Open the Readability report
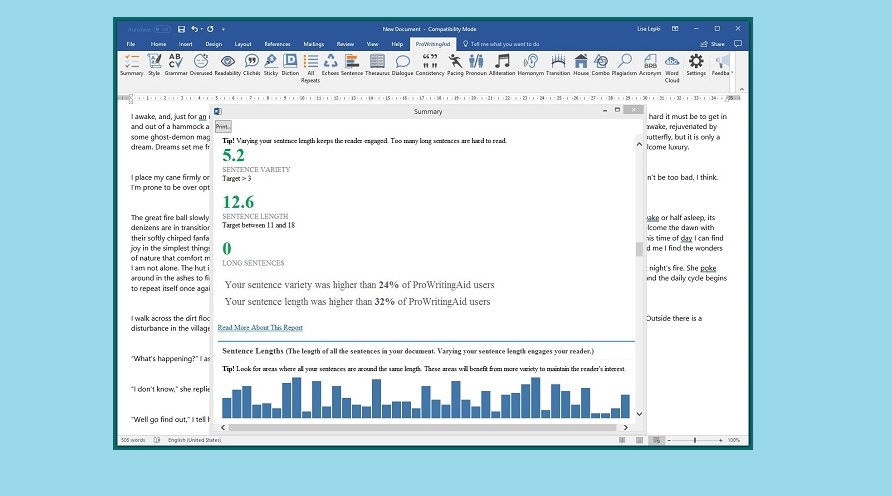Viewport: 892px width, 496px height. click(x=228, y=65)
